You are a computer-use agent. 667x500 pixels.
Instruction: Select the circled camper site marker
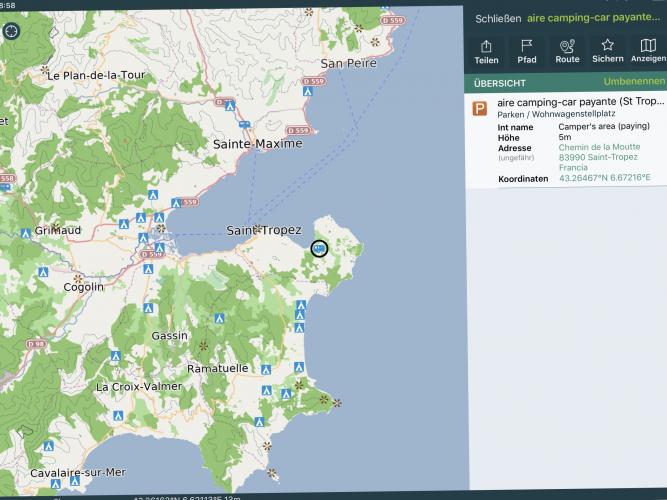319,248
